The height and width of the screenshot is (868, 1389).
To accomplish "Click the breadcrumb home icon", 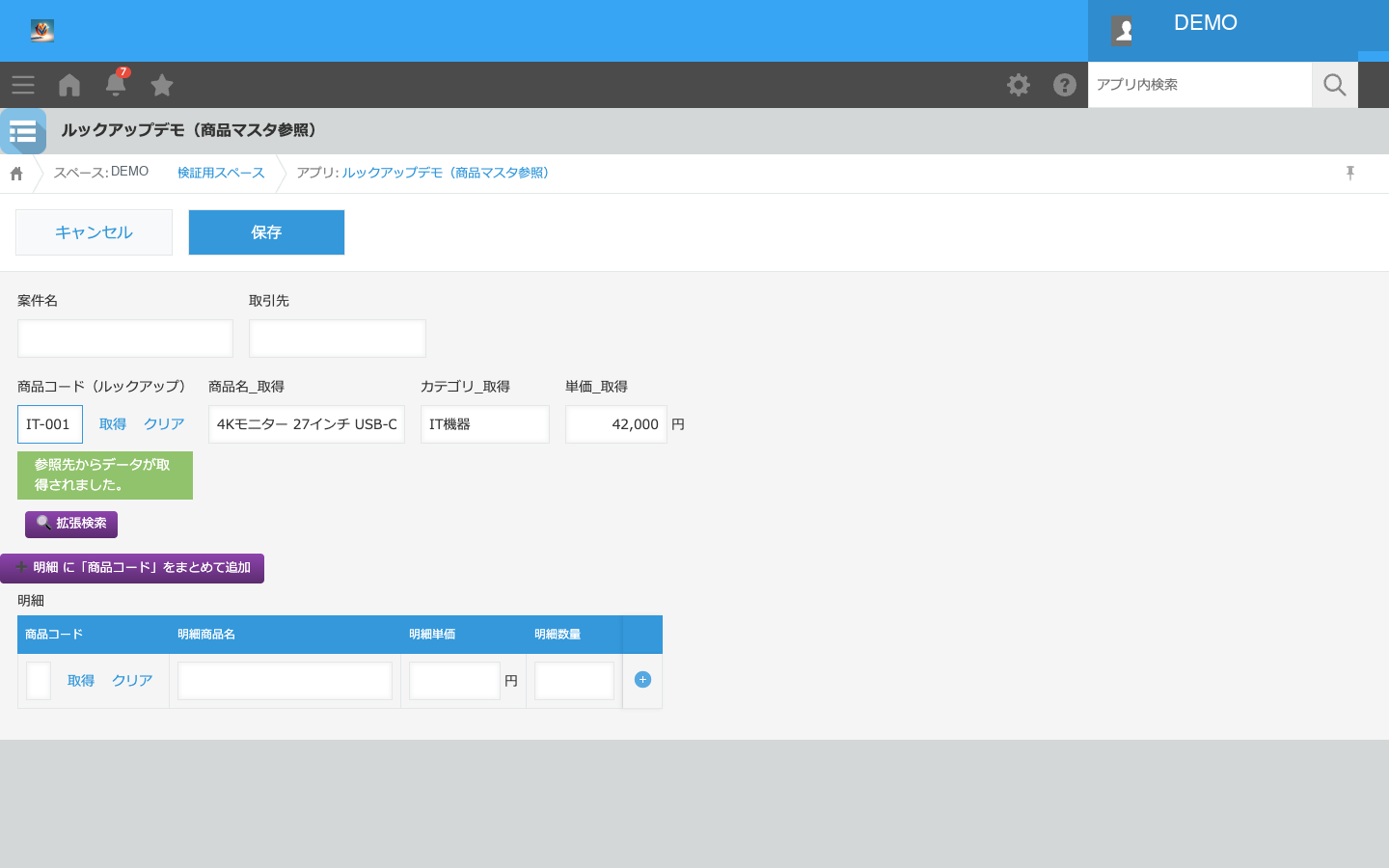I will pos(16,174).
